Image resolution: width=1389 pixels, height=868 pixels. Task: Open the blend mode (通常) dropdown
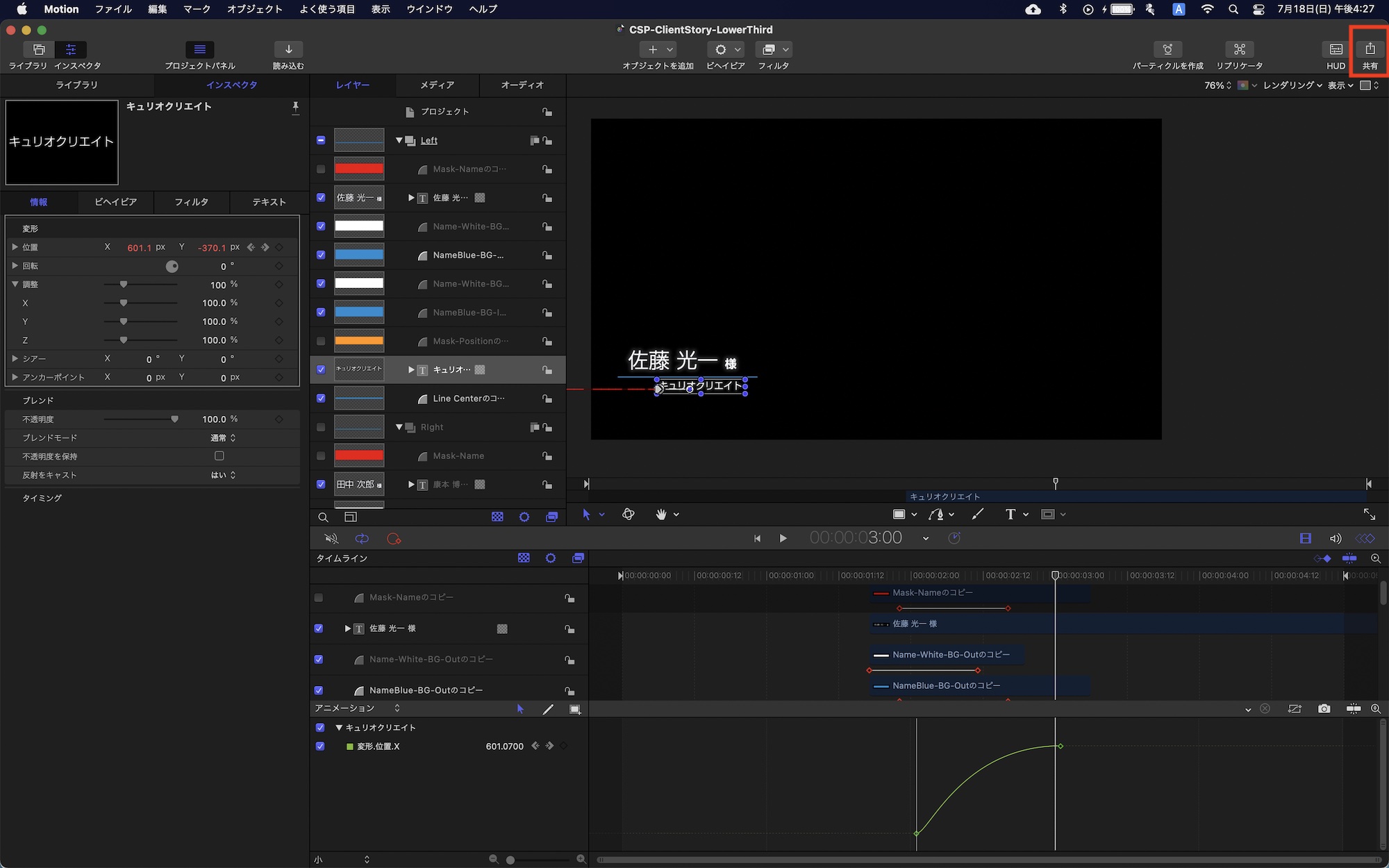(223, 438)
